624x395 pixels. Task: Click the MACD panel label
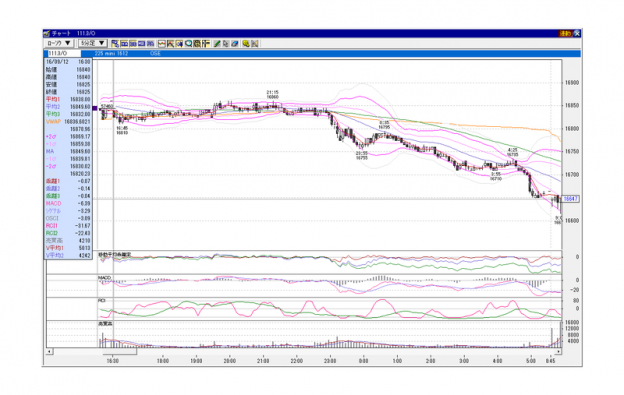[x=104, y=278]
